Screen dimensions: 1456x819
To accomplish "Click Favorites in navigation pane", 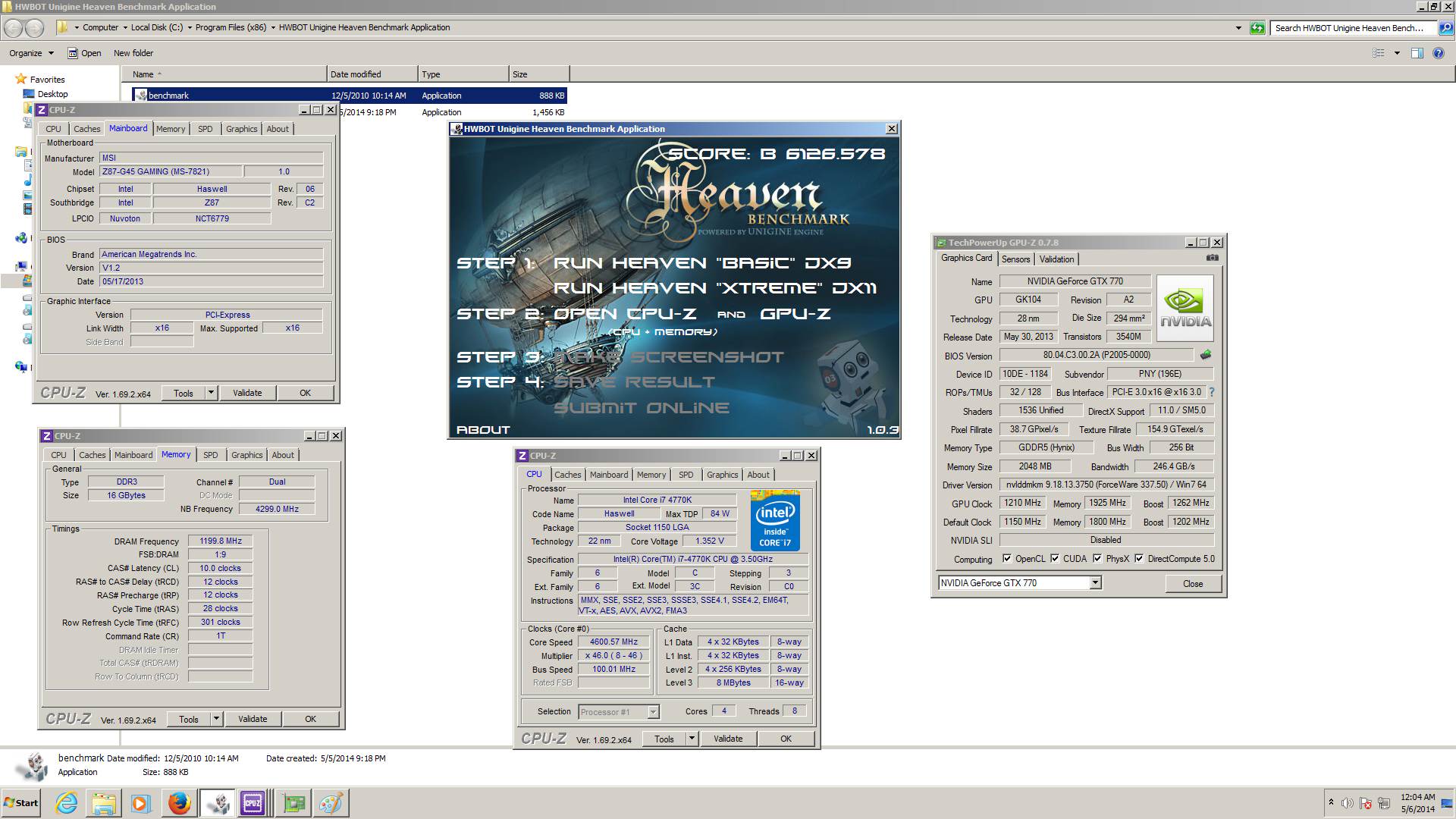I will 47,80.
